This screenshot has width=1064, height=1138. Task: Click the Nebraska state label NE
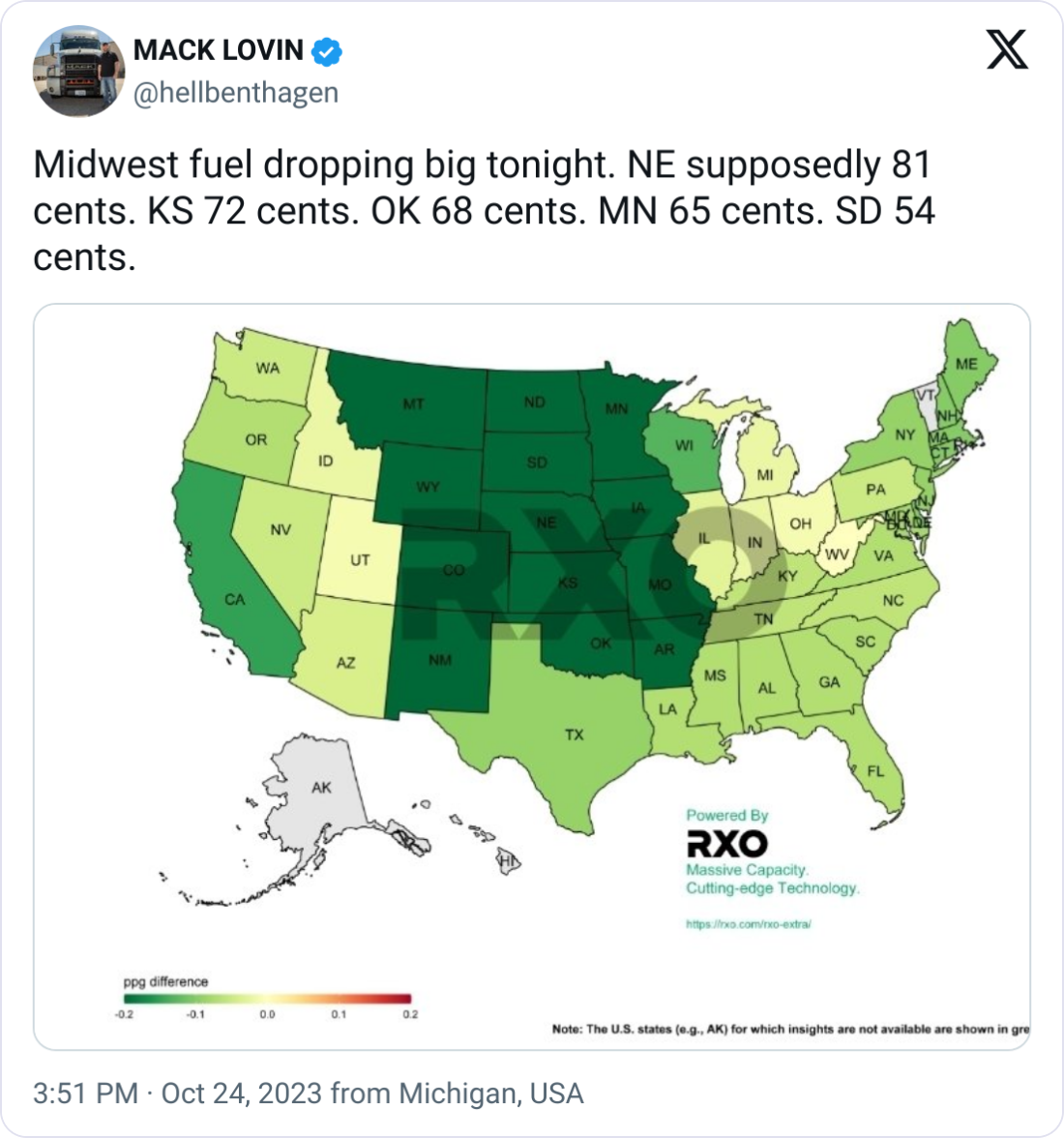click(547, 523)
